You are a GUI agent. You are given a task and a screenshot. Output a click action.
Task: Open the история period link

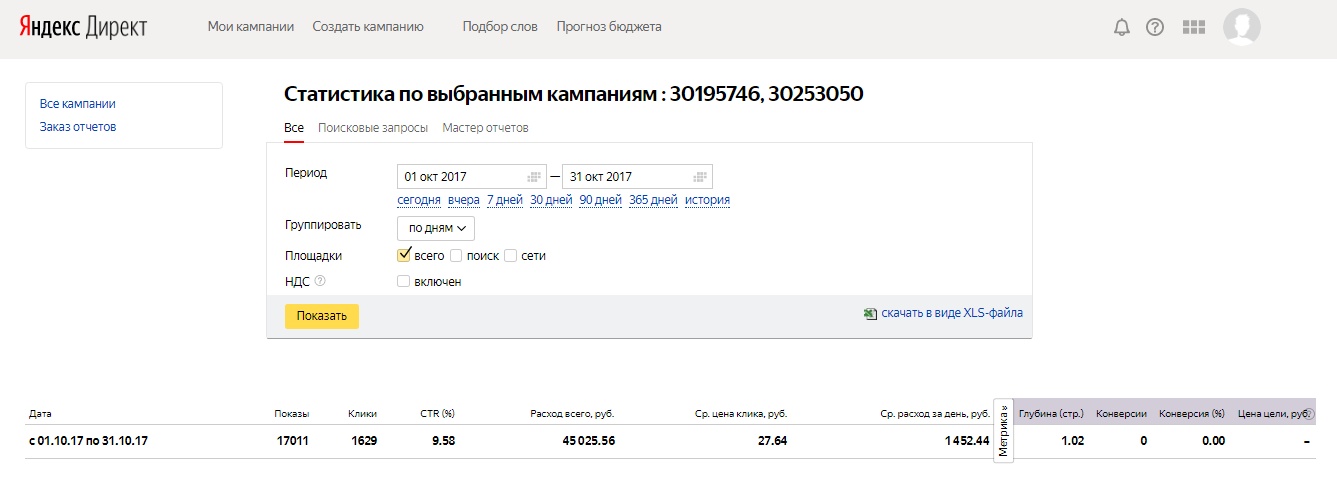(707, 200)
